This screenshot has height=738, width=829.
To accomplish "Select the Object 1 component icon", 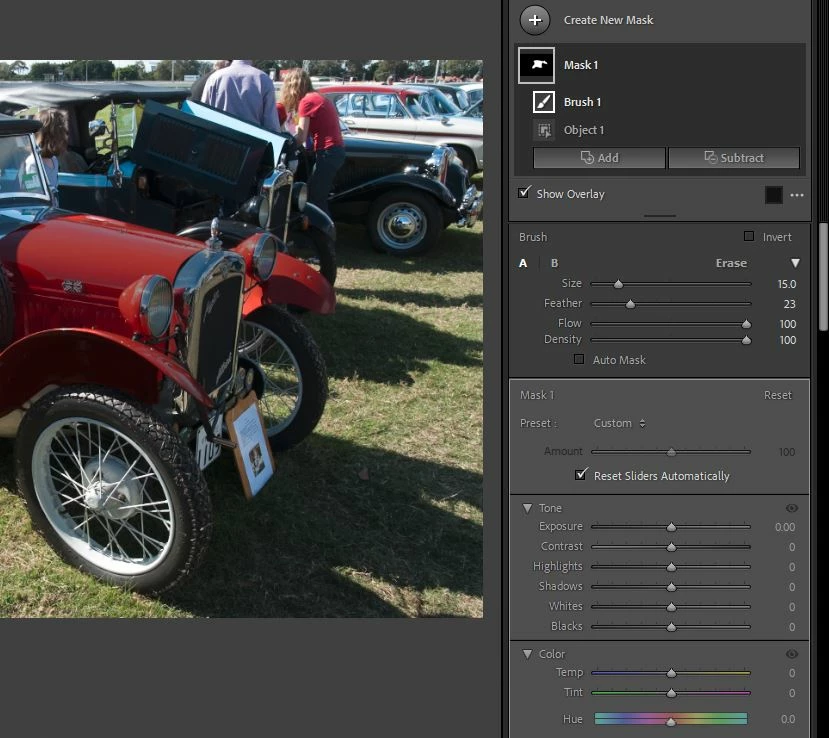I will 544,130.
